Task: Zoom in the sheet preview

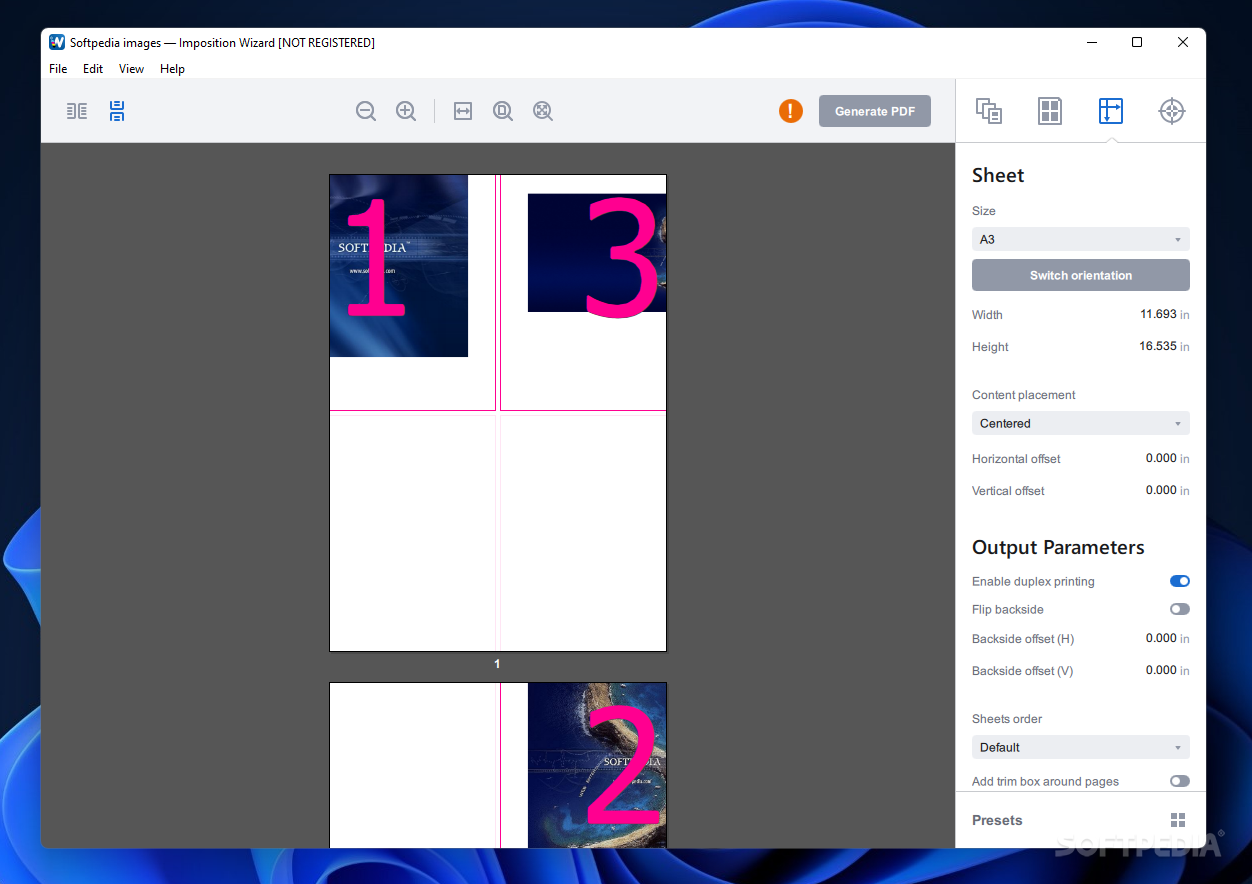Action: 406,111
